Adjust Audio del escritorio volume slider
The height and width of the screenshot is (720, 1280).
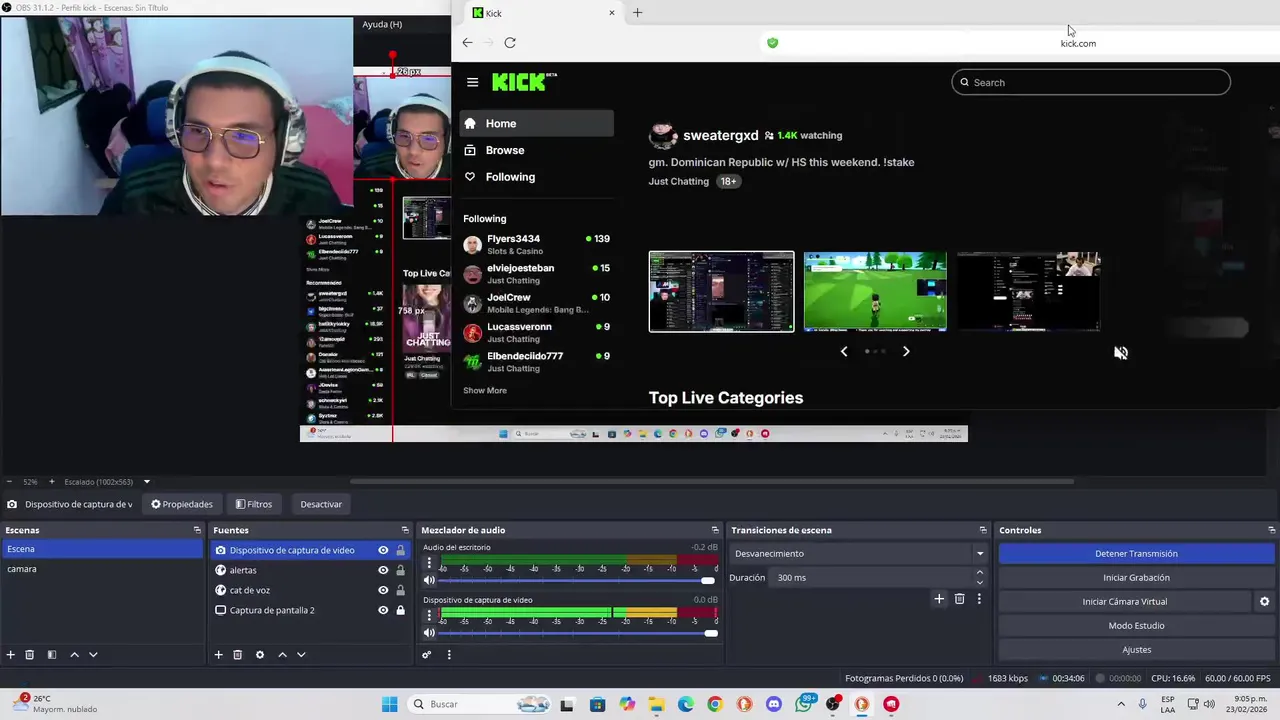point(577,581)
